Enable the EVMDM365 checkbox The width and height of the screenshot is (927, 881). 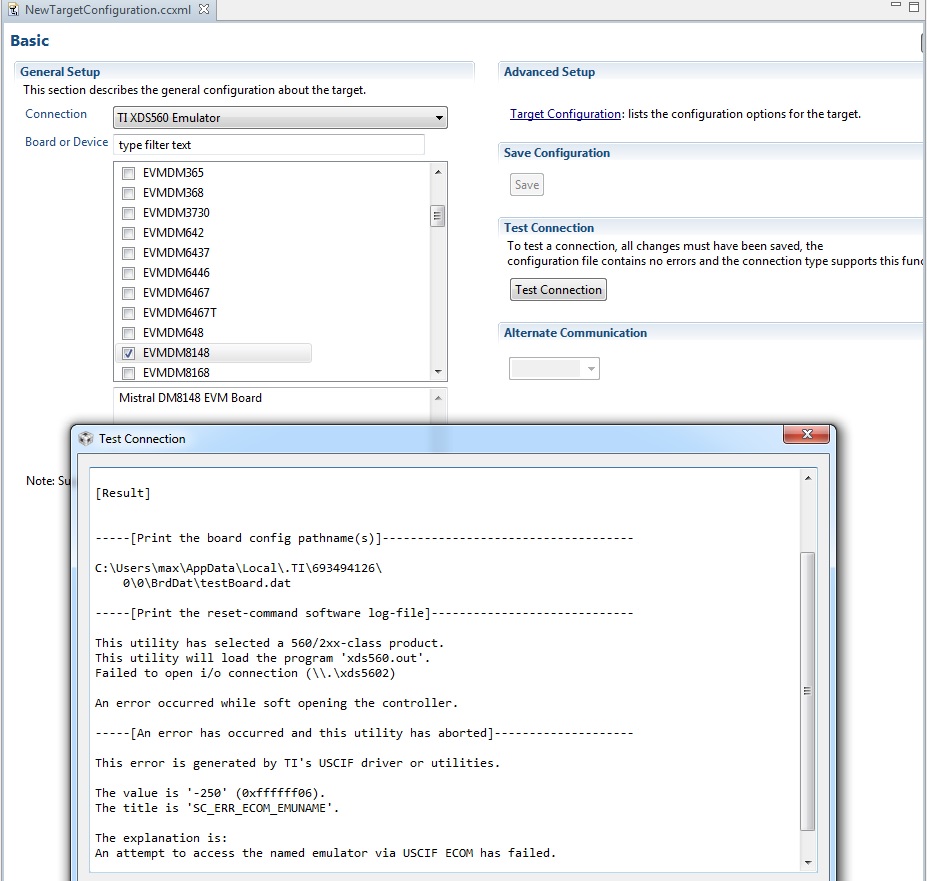click(x=128, y=172)
